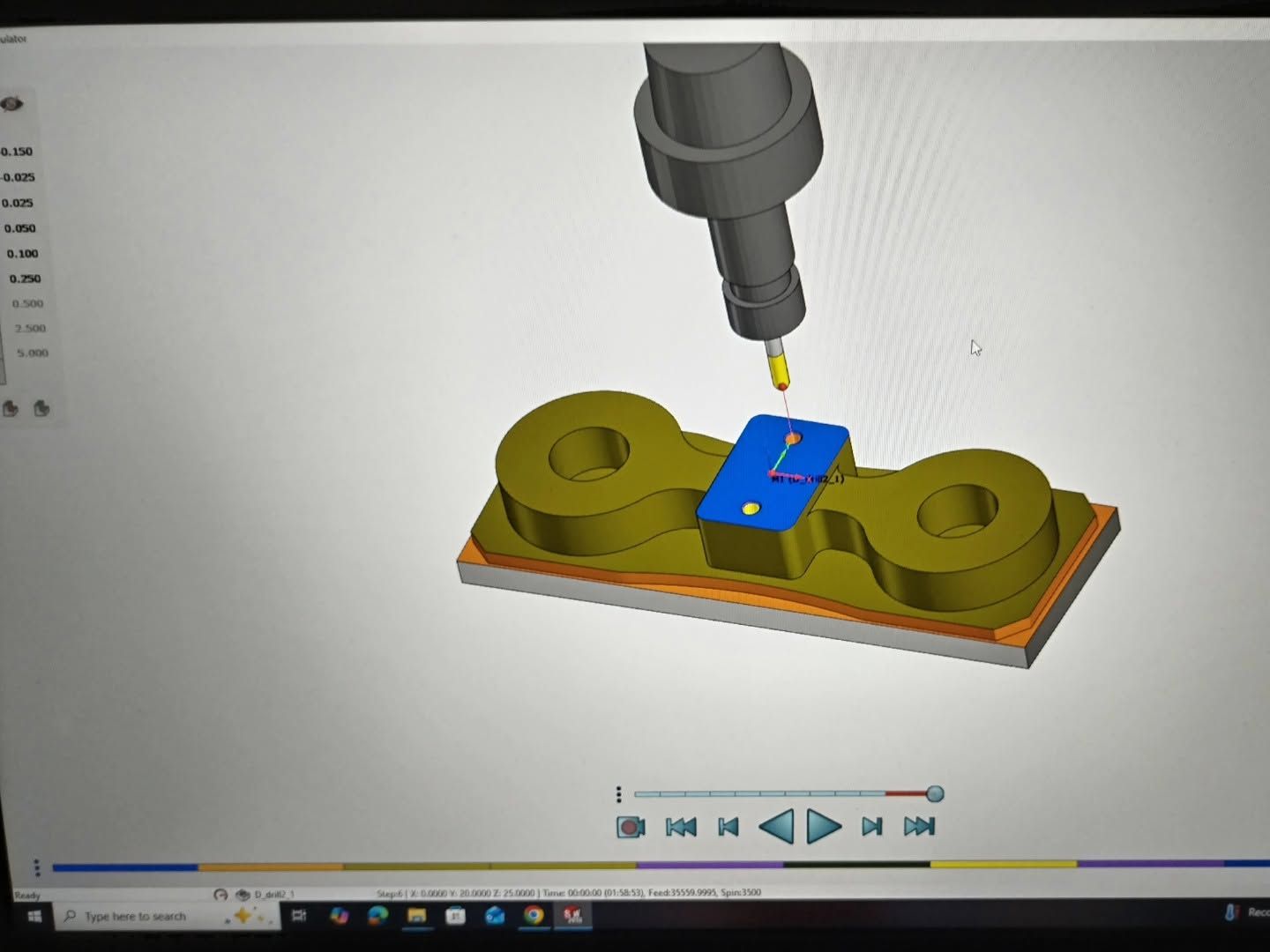Click the -0.025 deviation scale value
The width and height of the screenshot is (1270, 952).
click(x=18, y=177)
